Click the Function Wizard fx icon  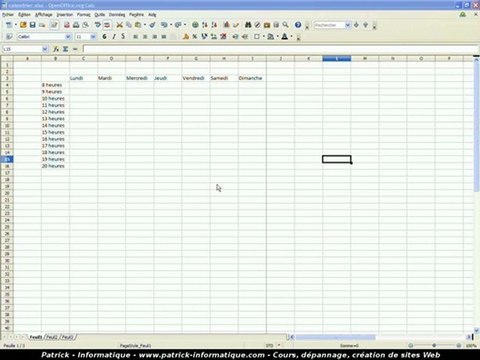pyautogui.click(x=56, y=49)
